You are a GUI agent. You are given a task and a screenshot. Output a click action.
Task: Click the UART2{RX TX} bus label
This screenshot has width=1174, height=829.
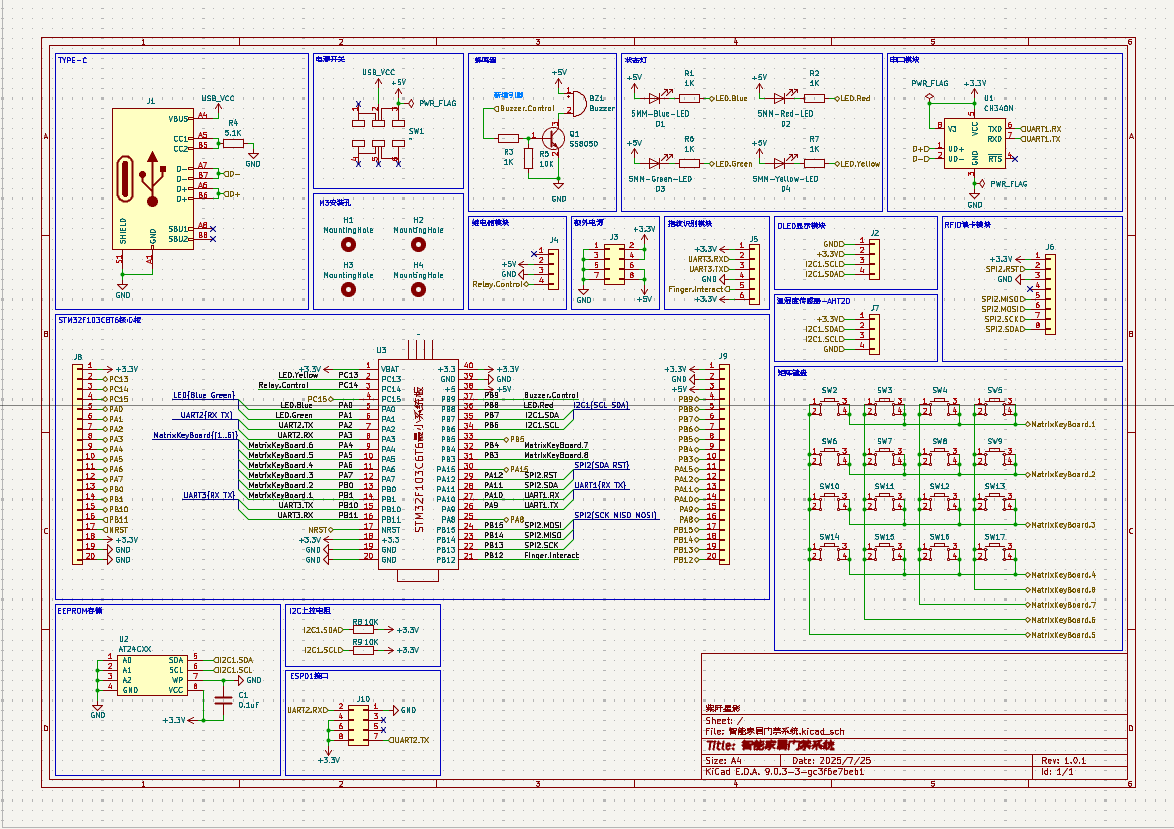point(207,415)
